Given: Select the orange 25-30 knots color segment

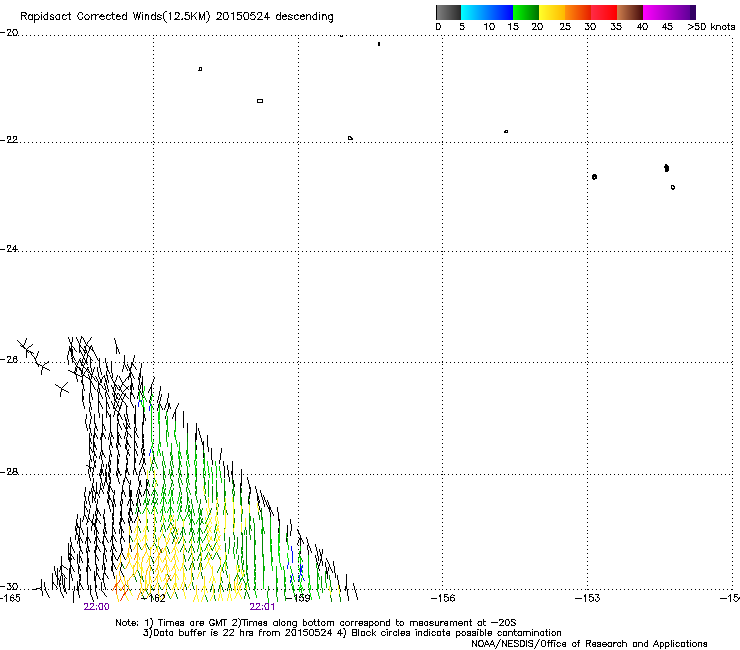Looking at the screenshot, I should [578, 12].
